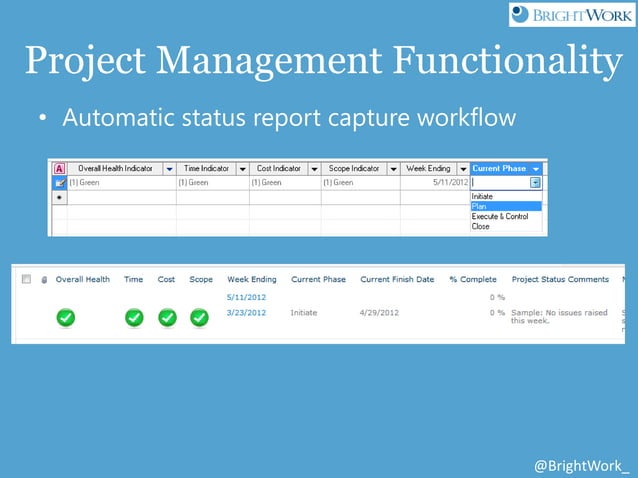The height and width of the screenshot is (478, 638).
Task: Select the Time Indicator (1) Green cell
Action: pyautogui.click(x=213, y=183)
